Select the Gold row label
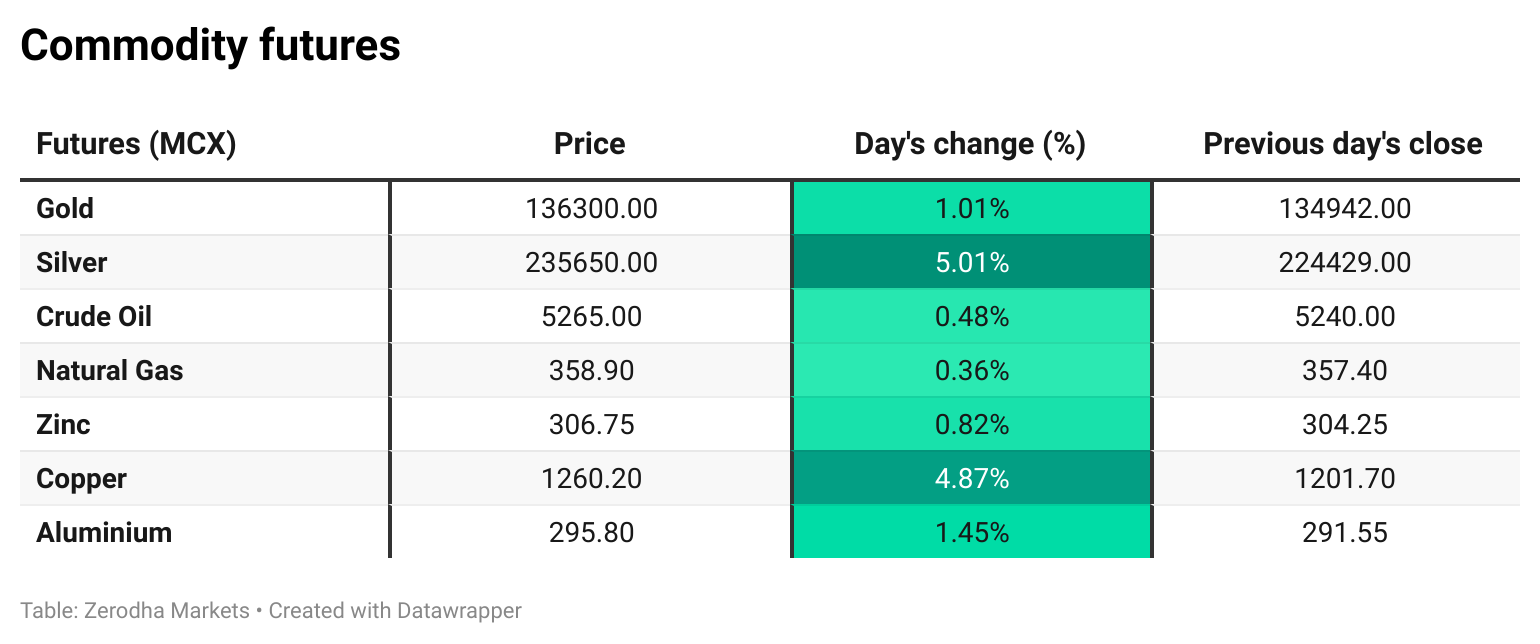 (x=65, y=209)
